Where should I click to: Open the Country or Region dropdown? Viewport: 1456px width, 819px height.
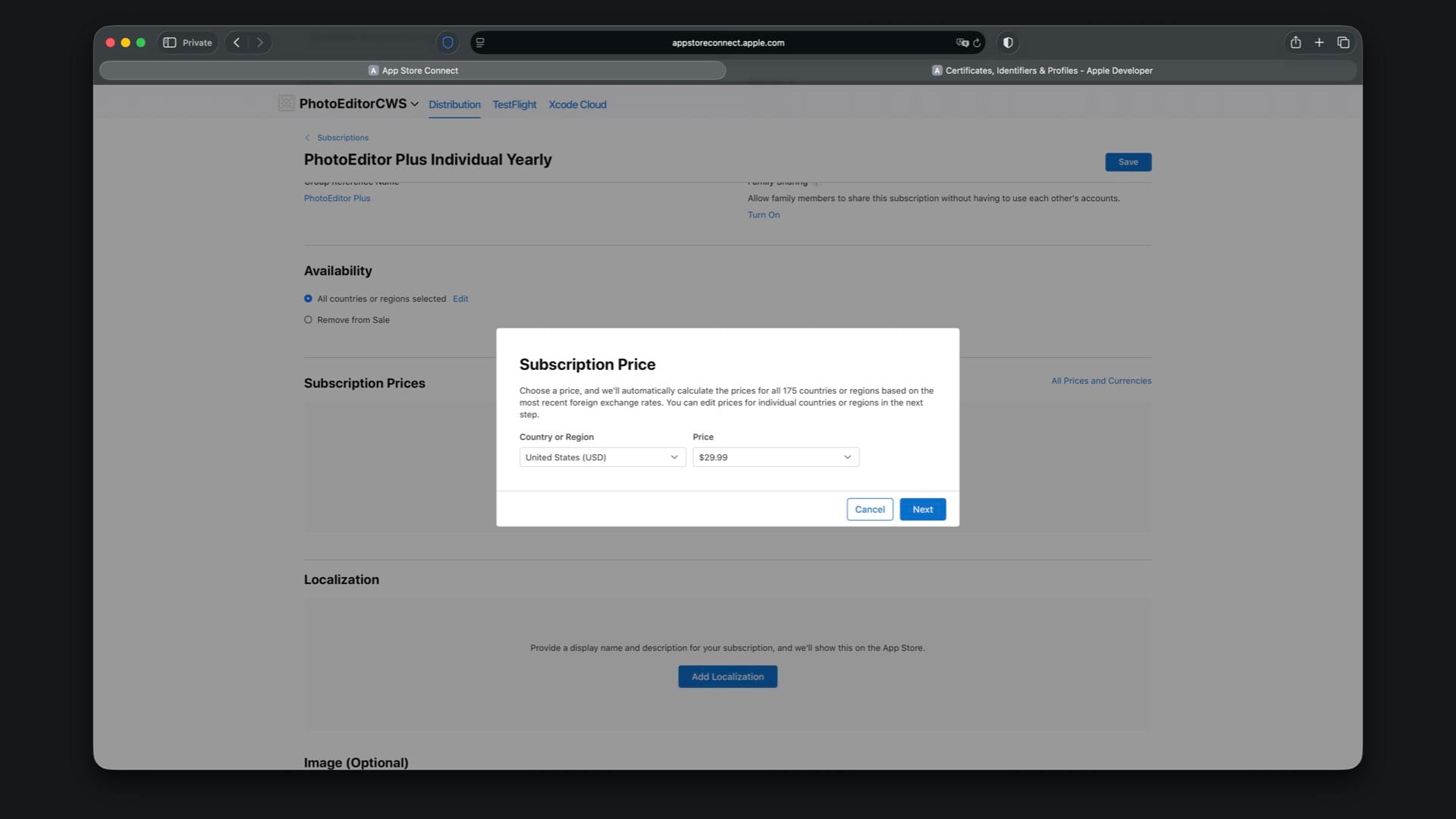(x=602, y=457)
